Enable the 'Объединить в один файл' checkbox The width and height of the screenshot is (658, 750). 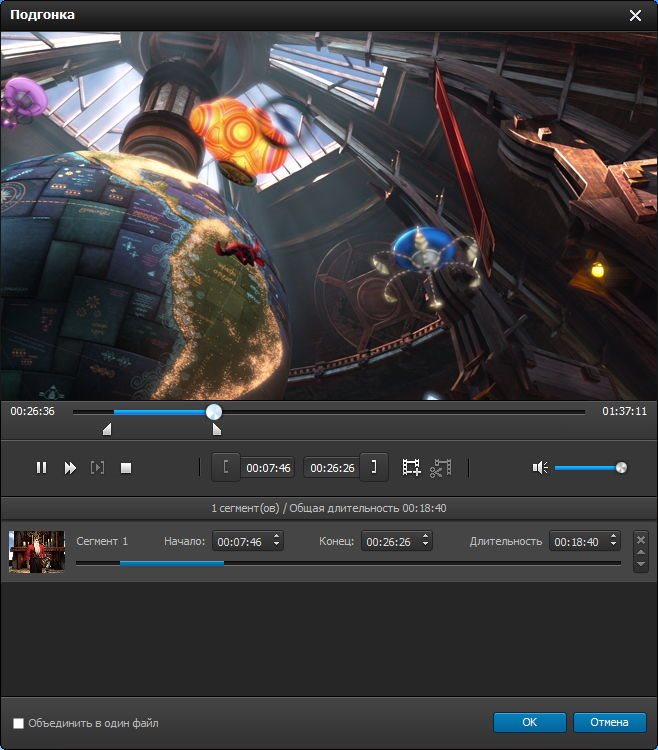tap(18, 723)
